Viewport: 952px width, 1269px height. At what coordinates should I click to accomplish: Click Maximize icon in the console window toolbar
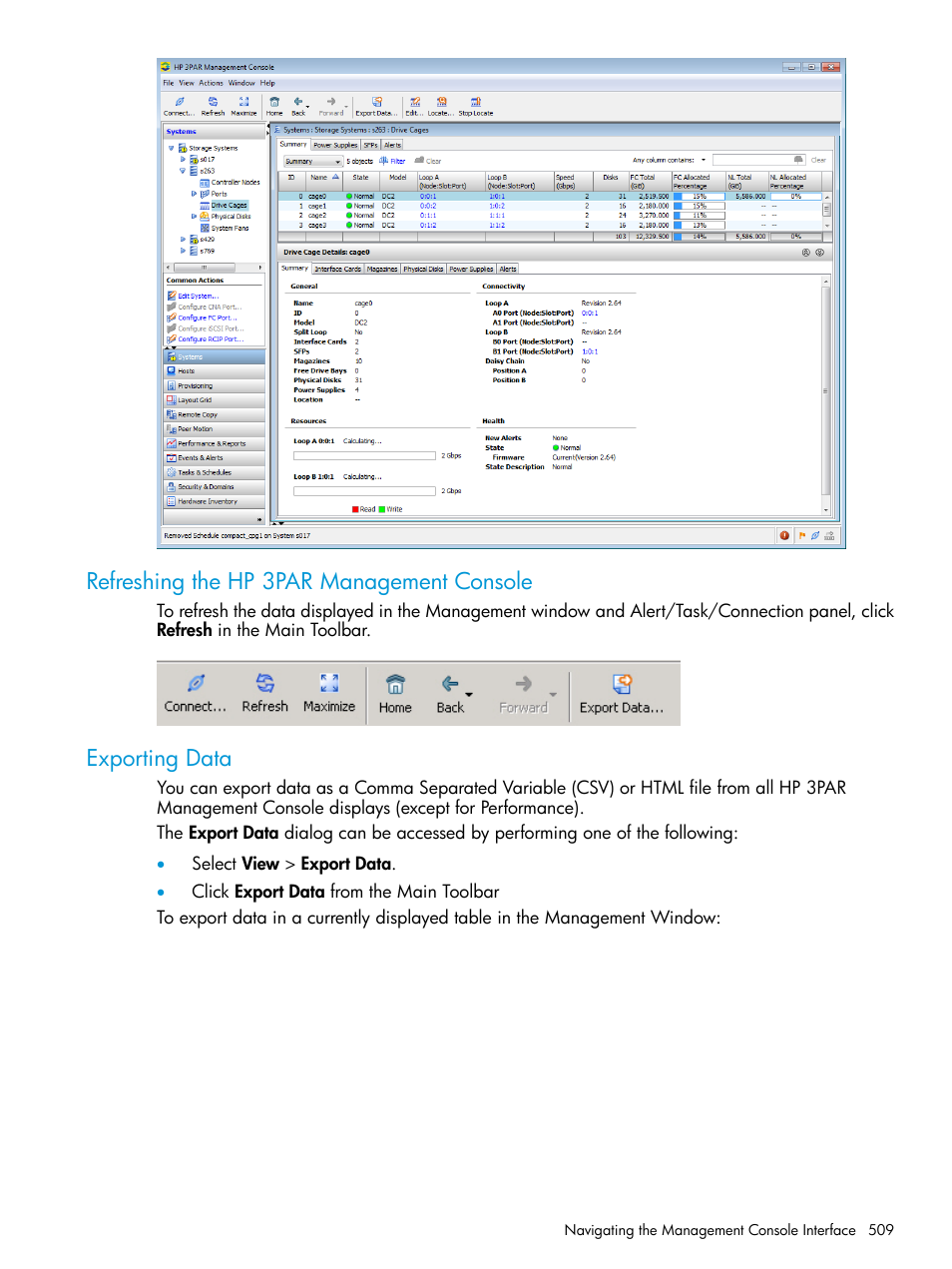pos(243,102)
